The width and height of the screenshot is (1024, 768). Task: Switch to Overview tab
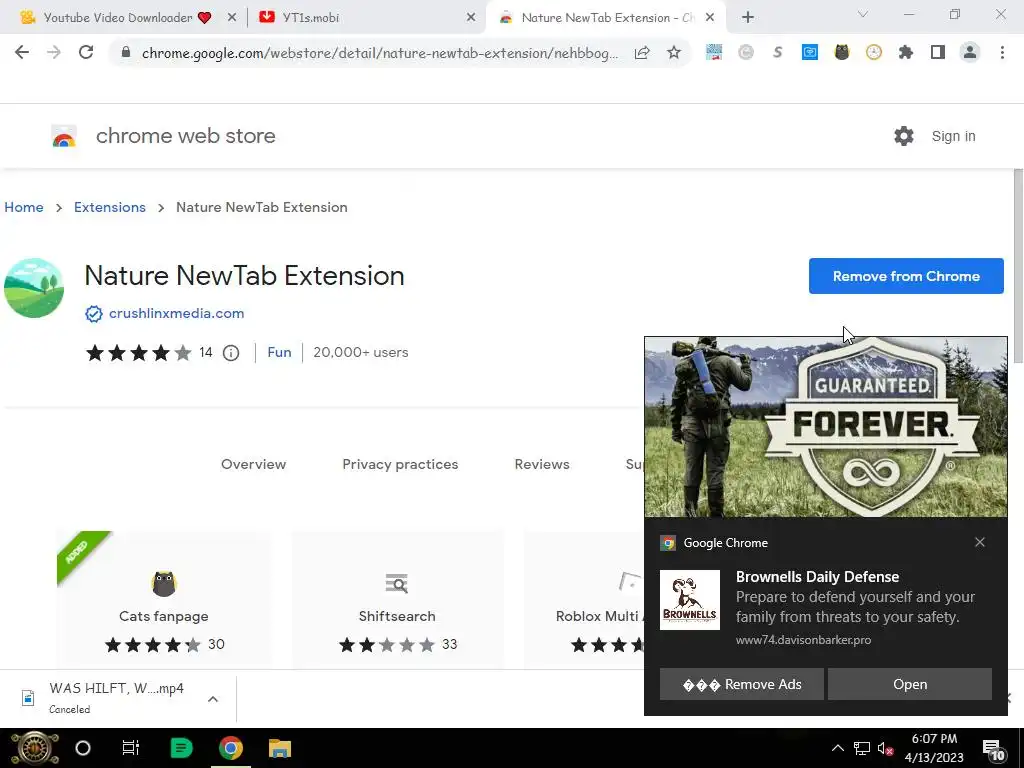(x=253, y=464)
